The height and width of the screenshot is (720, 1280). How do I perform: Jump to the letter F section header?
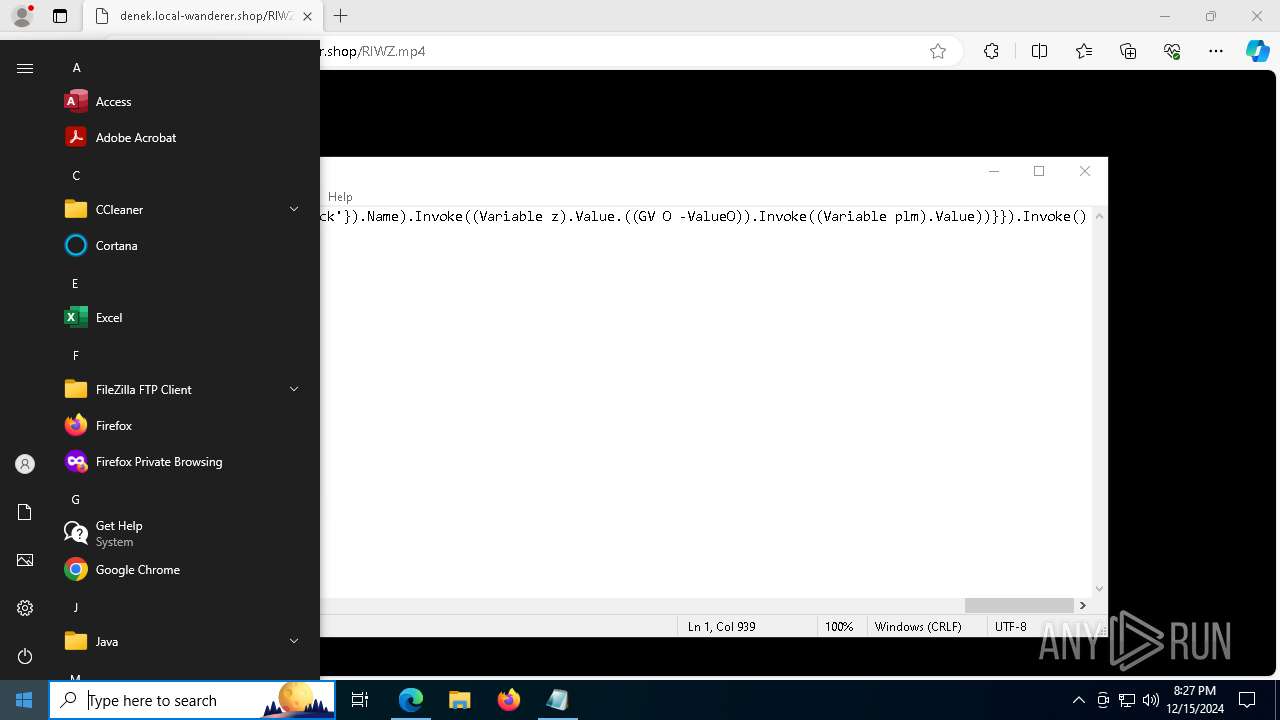(x=75, y=355)
